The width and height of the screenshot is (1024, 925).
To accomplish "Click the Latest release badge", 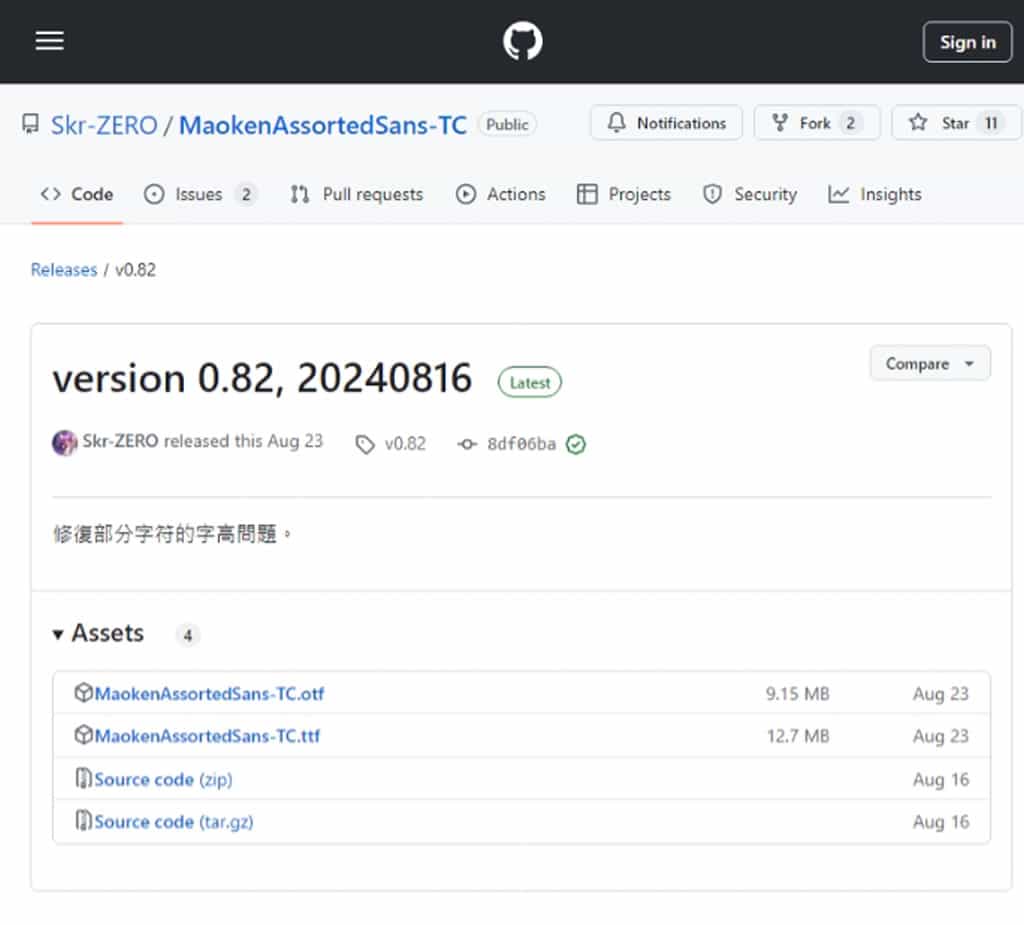I will click(530, 383).
